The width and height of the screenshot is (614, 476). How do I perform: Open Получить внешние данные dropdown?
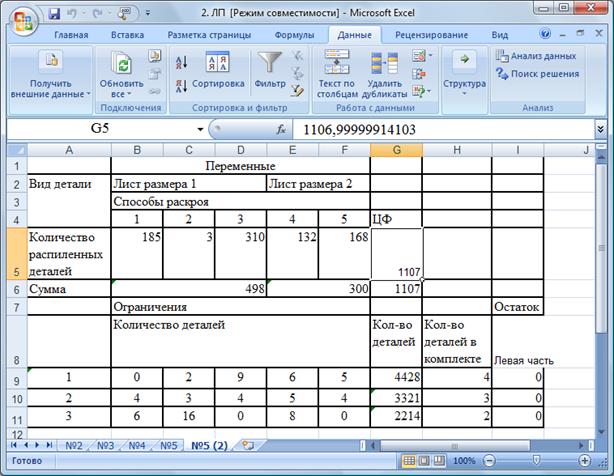tap(50, 74)
